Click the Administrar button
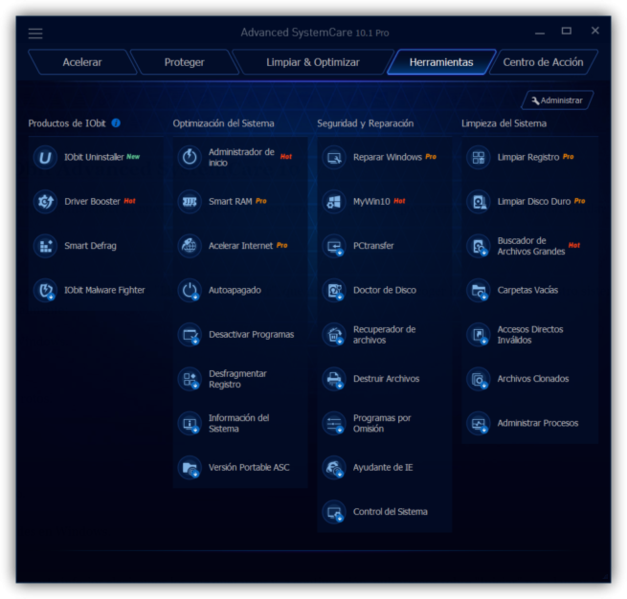 557,100
